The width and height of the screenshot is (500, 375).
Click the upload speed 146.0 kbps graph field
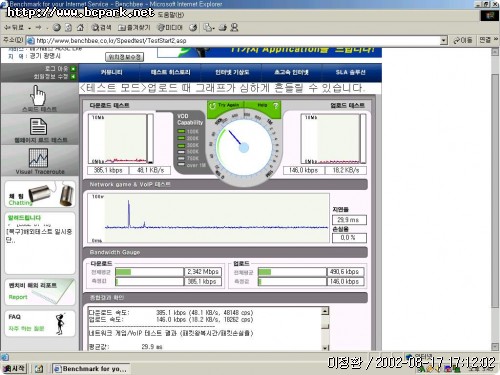[x=303, y=170]
